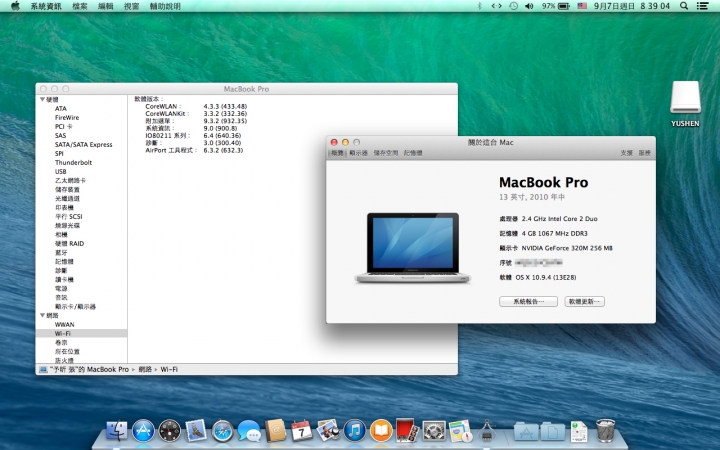
Task: Select SATA/SATA Express item
Action: click(x=84, y=144)
